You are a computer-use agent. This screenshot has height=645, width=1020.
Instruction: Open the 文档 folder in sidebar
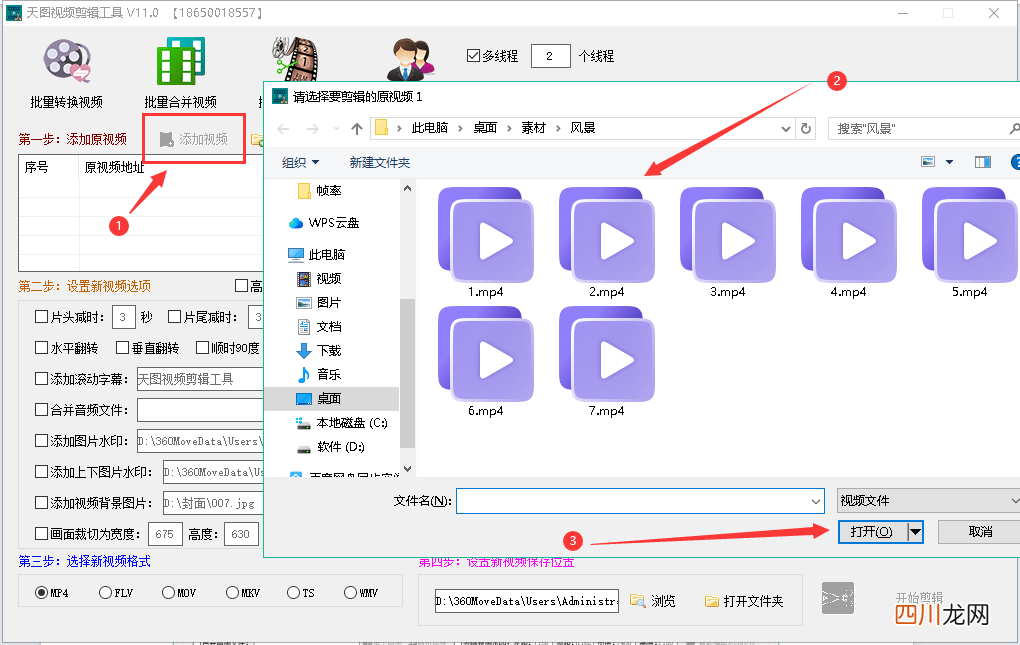click(319, 326)
